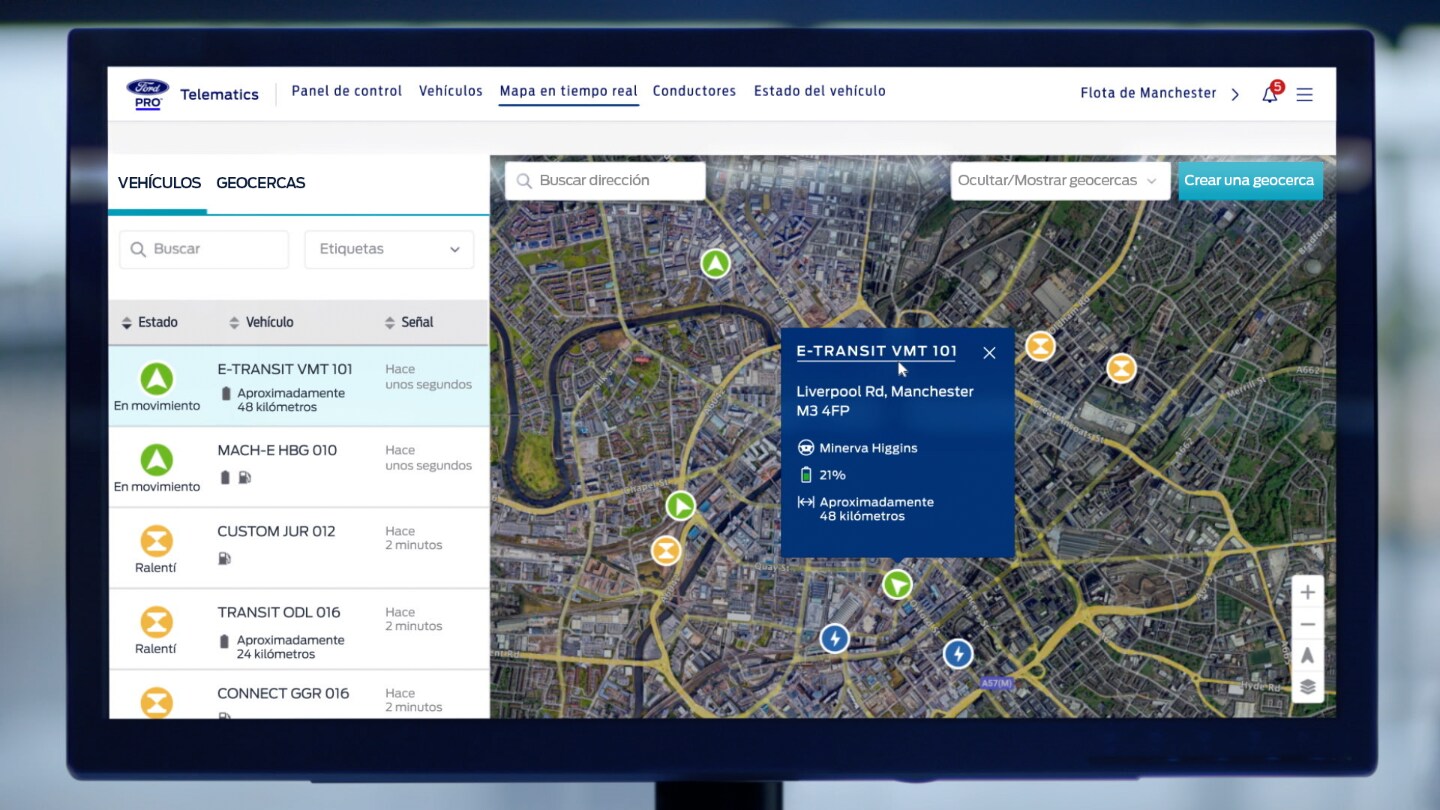The width and height of the screenshot is (1440, 810).
Task: Click the map compass arrow button
Action: coord(1307,656)
